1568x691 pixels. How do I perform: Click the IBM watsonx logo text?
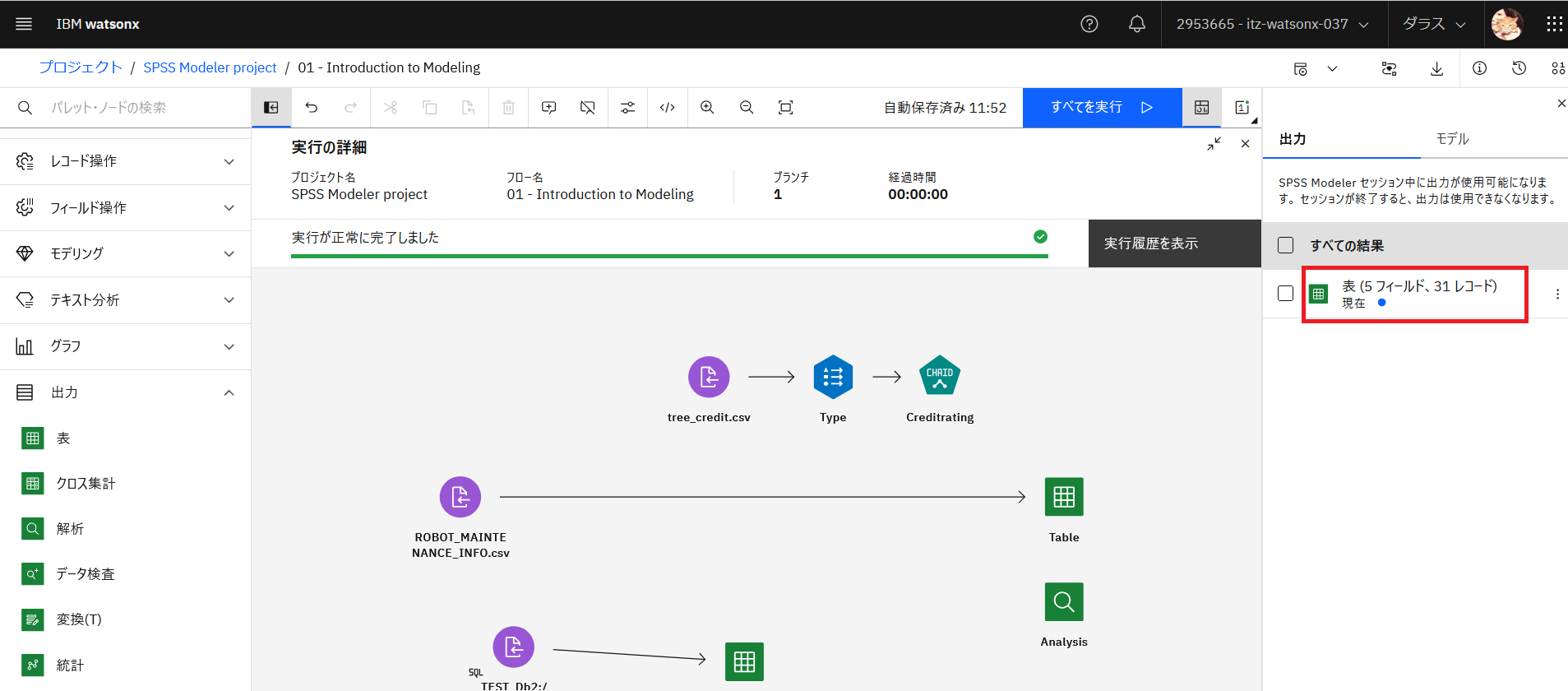98,24
